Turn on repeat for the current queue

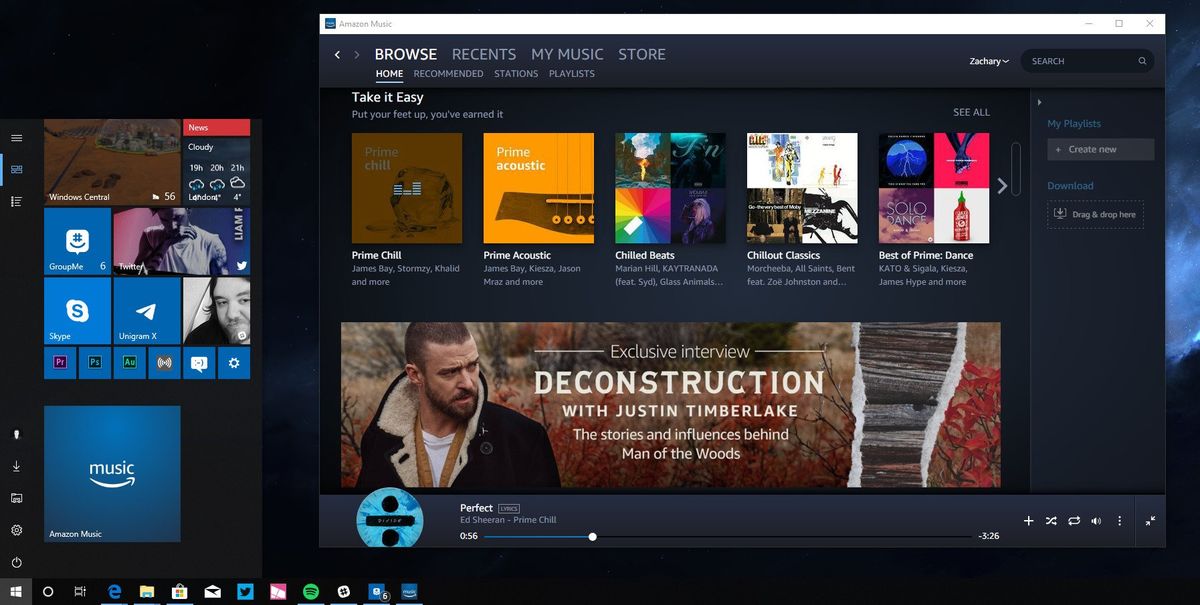point(1074,520)
